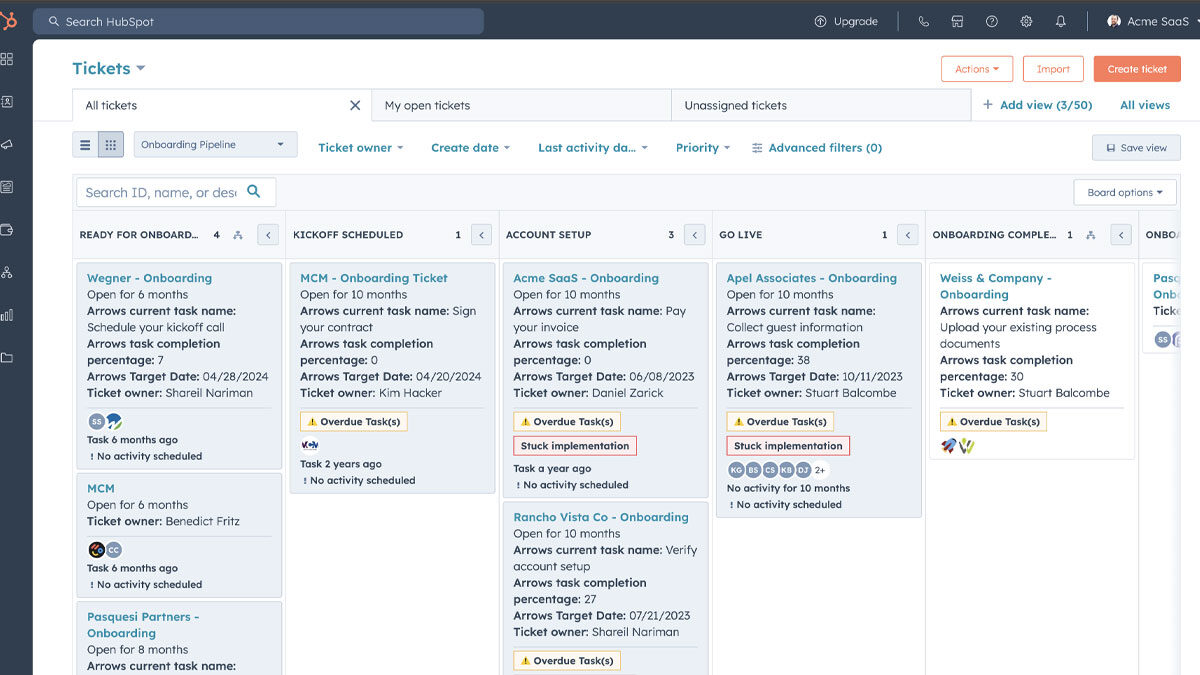
Task: Open the MCM - Onboarding Ticket link
Action: (374, 278)
